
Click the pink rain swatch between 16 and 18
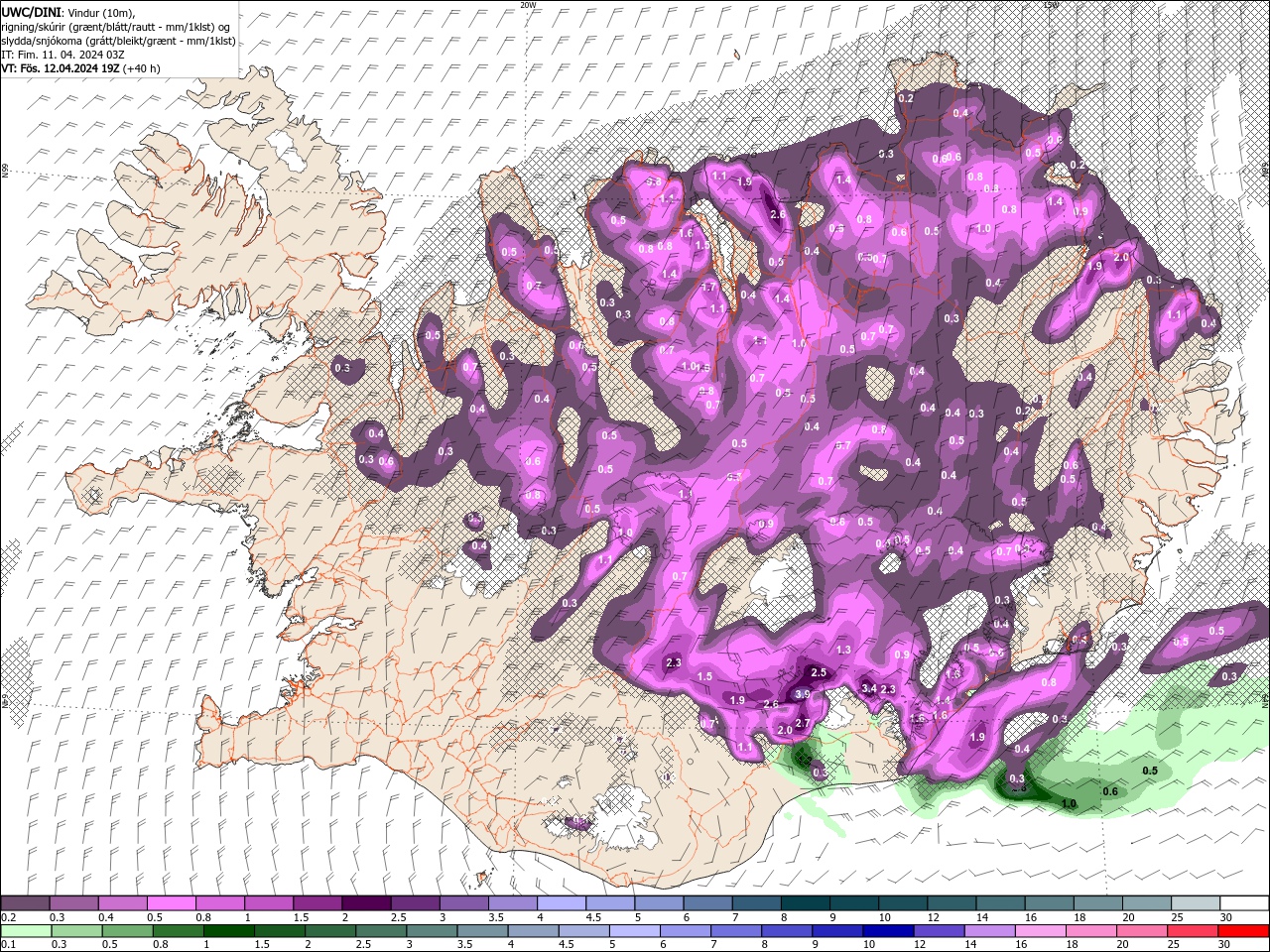click(1039, 930)
